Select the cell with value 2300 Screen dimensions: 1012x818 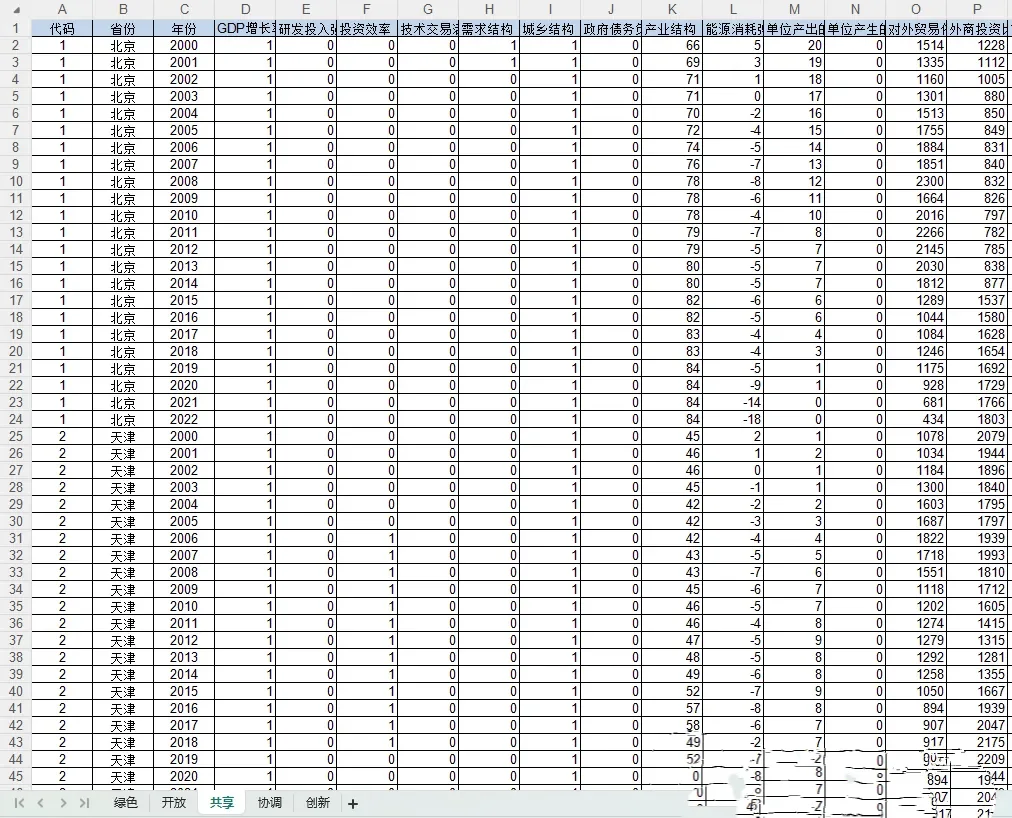916,181
